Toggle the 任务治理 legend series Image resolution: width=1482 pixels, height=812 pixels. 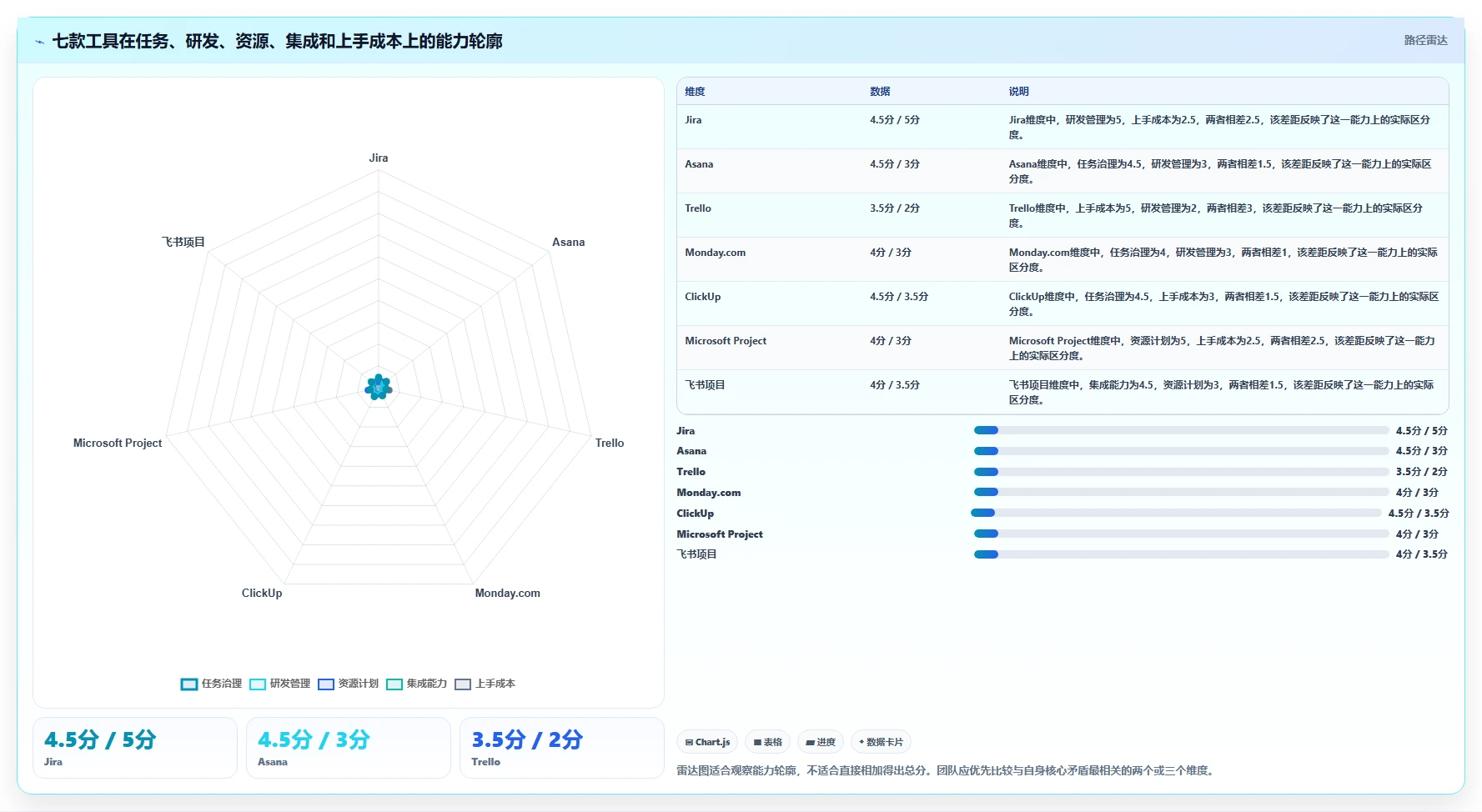click(x=211, y=684)
